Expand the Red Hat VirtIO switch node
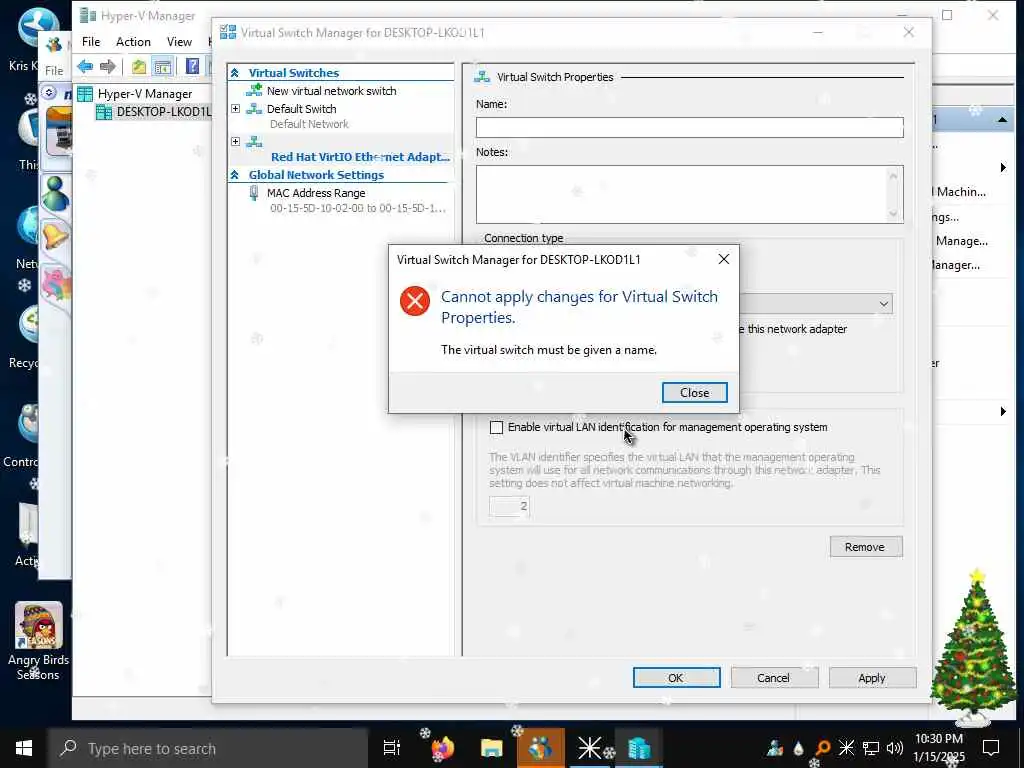The image size is (1024, 768). pyautogui.click(x=236, y=141)
